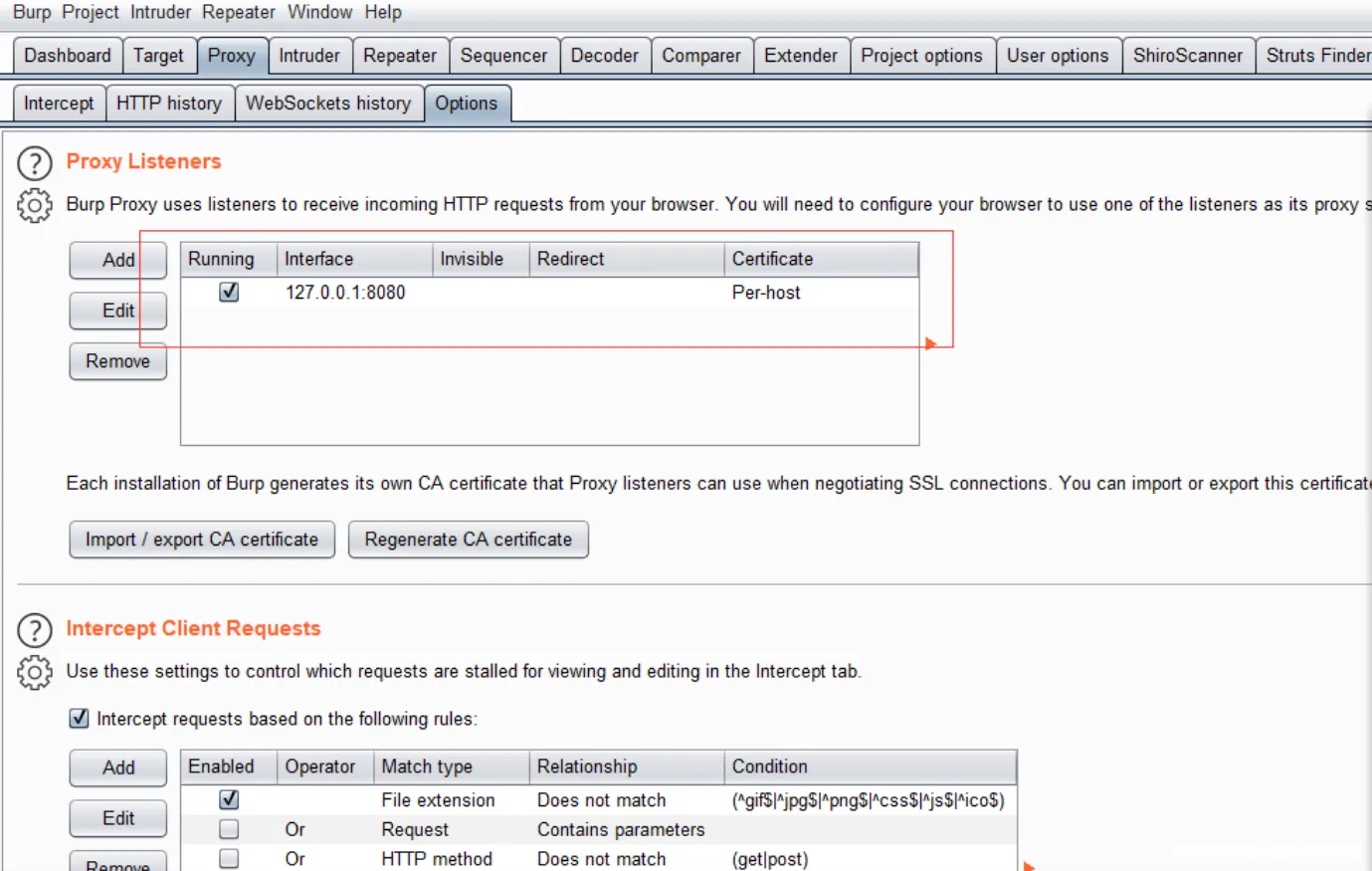Open Proxy Listeners settings gear menu
Viewport: 1372px width, 871px height.
[35, 205]
